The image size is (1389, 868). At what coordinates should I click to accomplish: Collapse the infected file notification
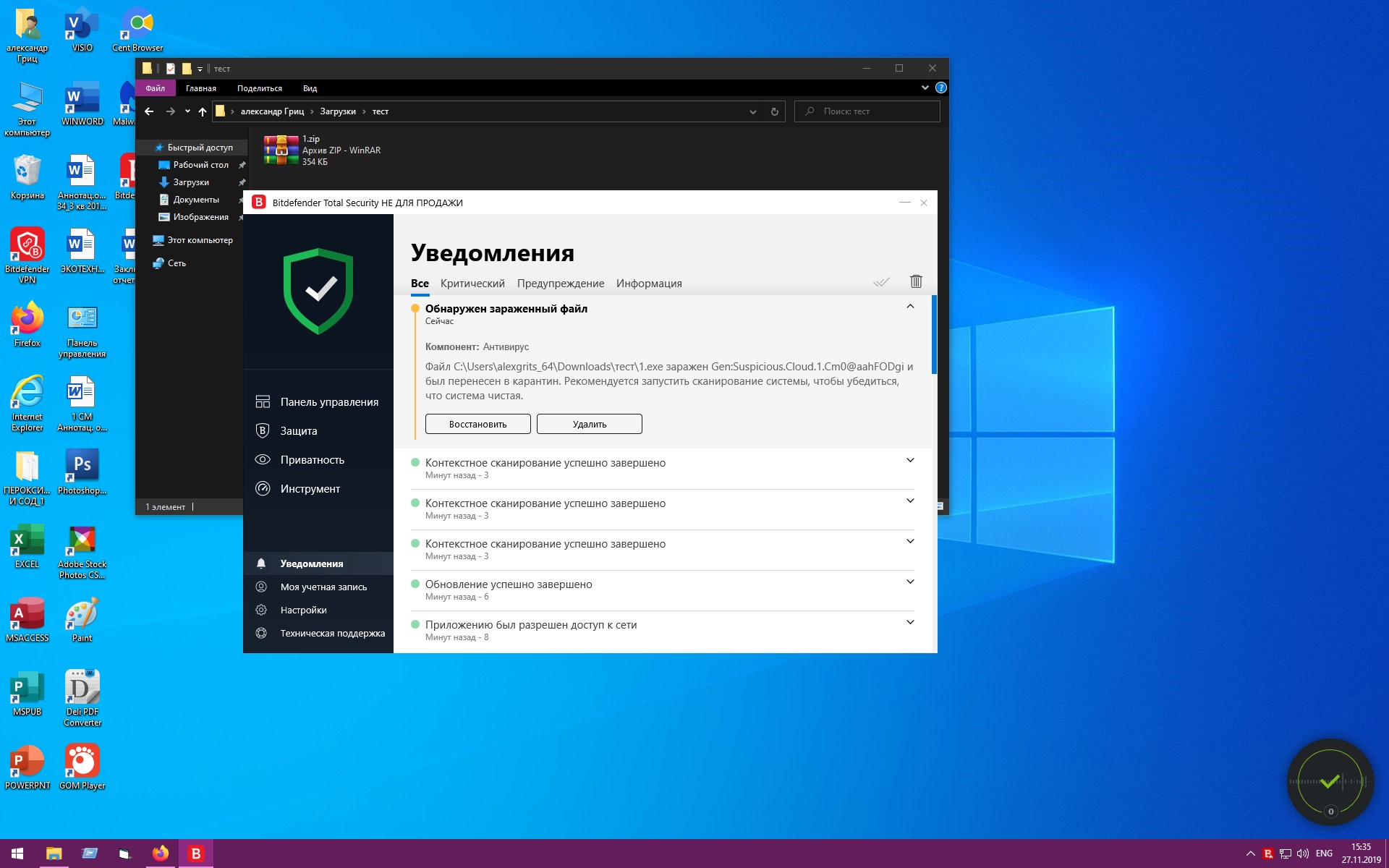pyautogui.click(x=910, y=307)
